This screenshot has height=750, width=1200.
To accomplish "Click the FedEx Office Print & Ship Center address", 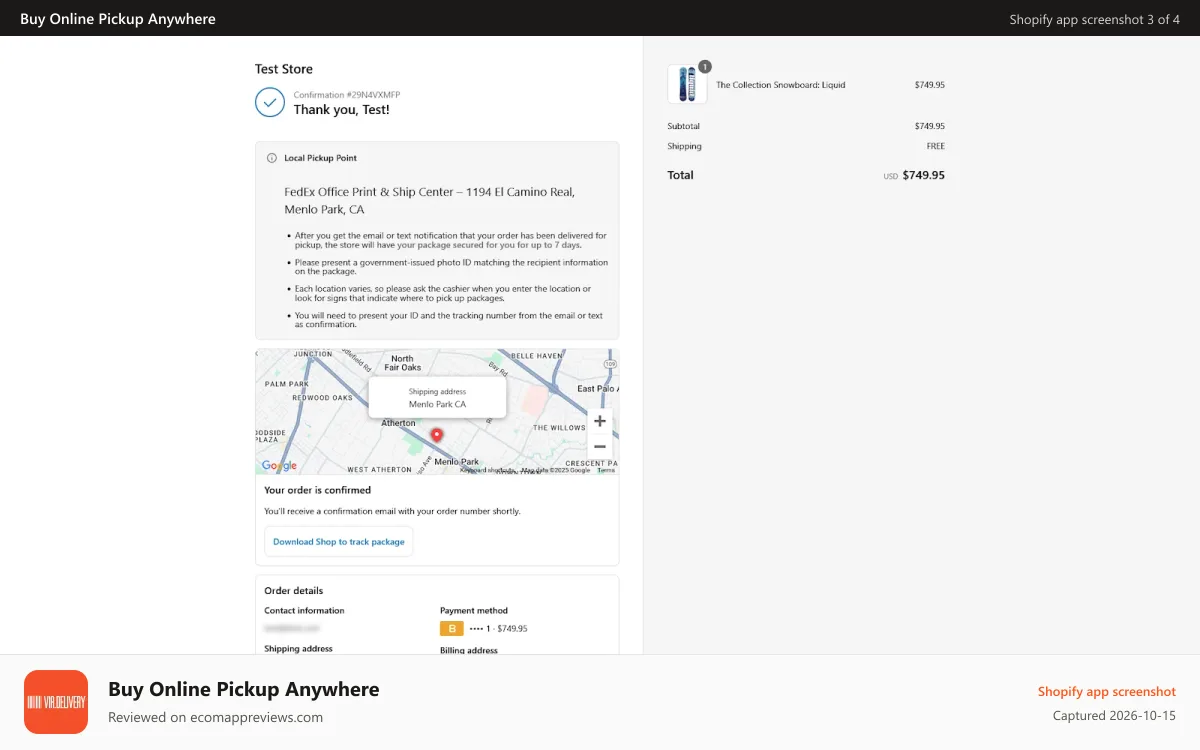I will pos(430,201).
